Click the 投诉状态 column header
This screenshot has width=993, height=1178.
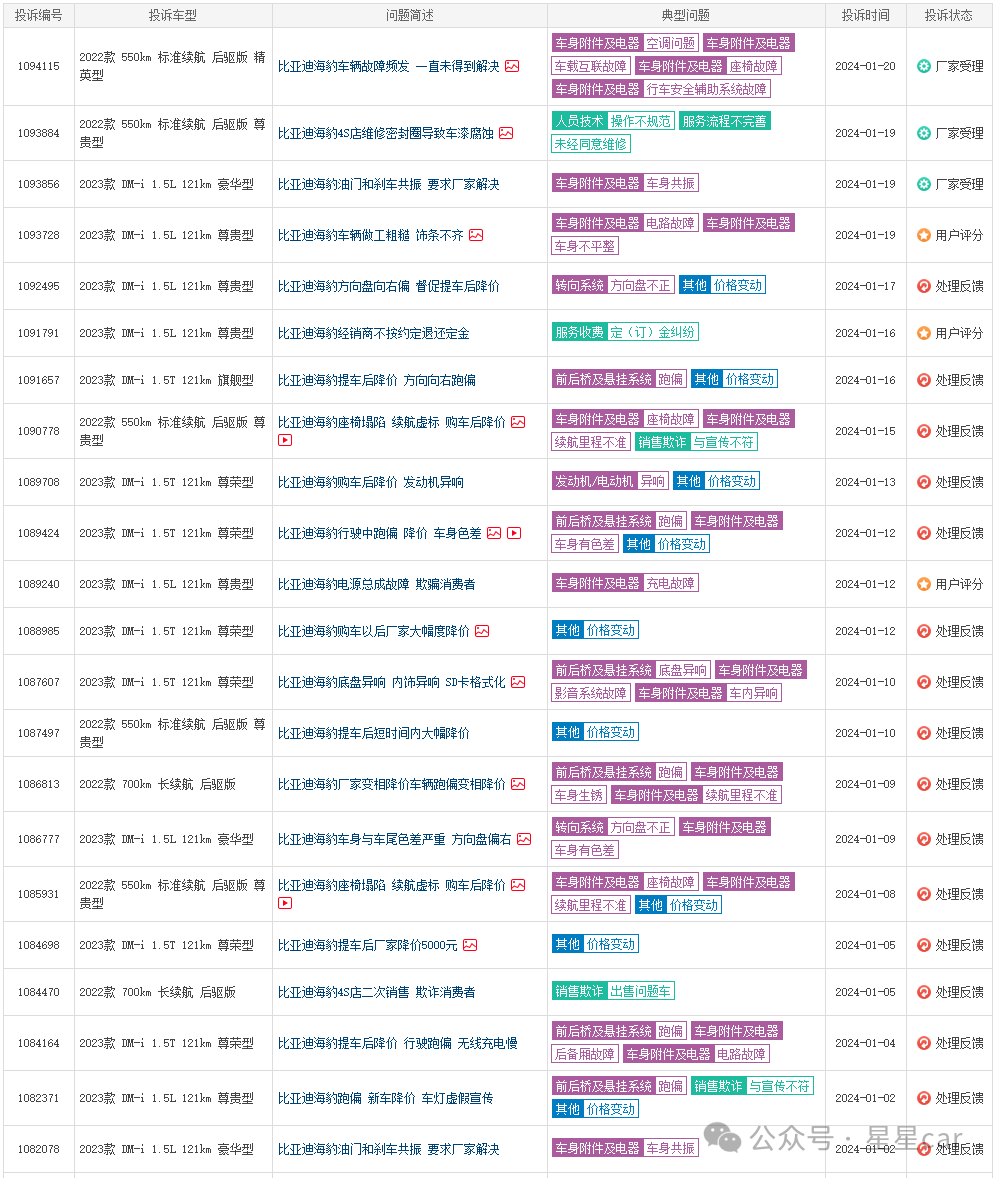click(x=949, y=16)
